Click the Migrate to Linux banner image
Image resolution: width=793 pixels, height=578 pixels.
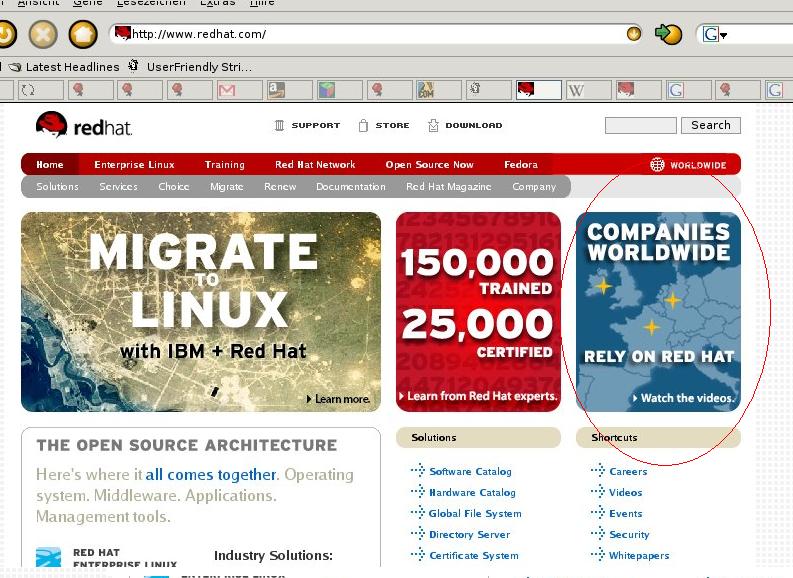click(201, 312)
